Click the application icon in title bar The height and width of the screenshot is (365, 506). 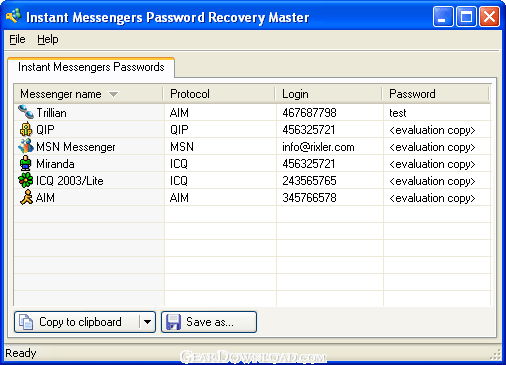(x=13, y=16)
